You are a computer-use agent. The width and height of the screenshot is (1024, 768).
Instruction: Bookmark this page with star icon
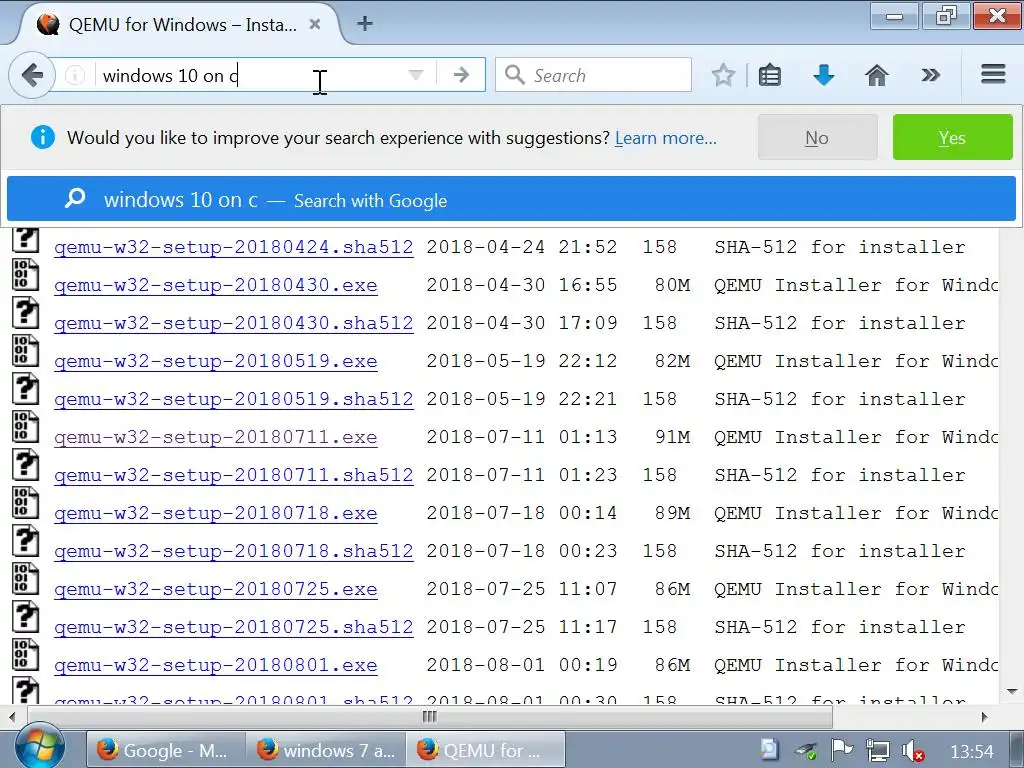723,75
